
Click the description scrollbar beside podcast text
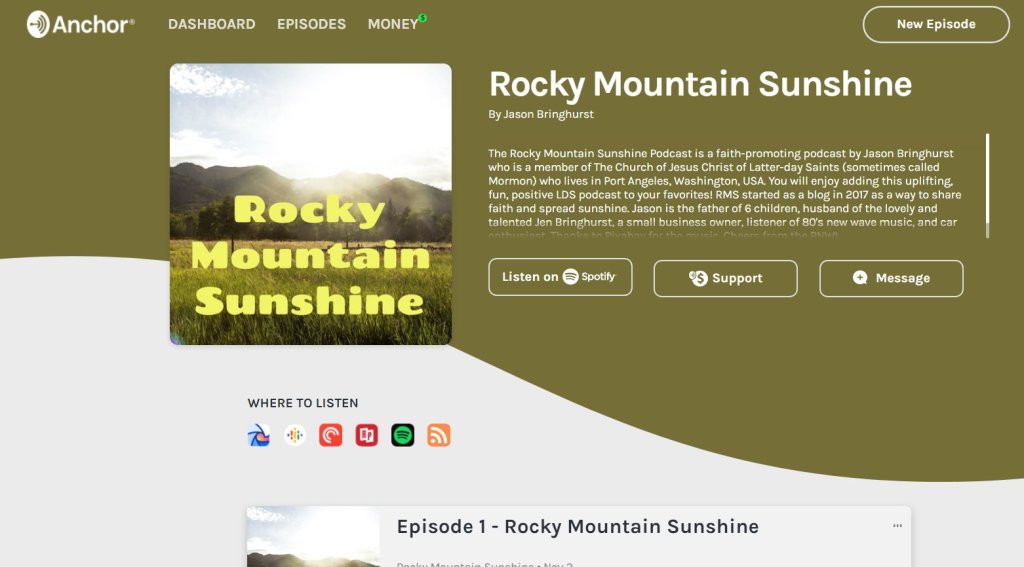[987, 184]
